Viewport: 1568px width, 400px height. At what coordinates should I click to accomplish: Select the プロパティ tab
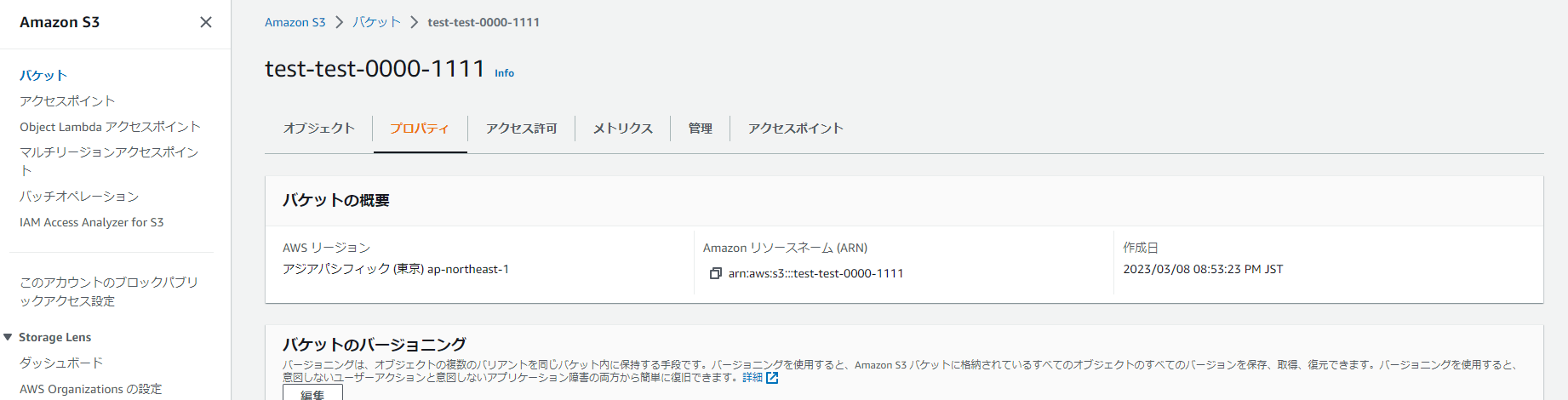pyautogui.click(x=420, y=129)
